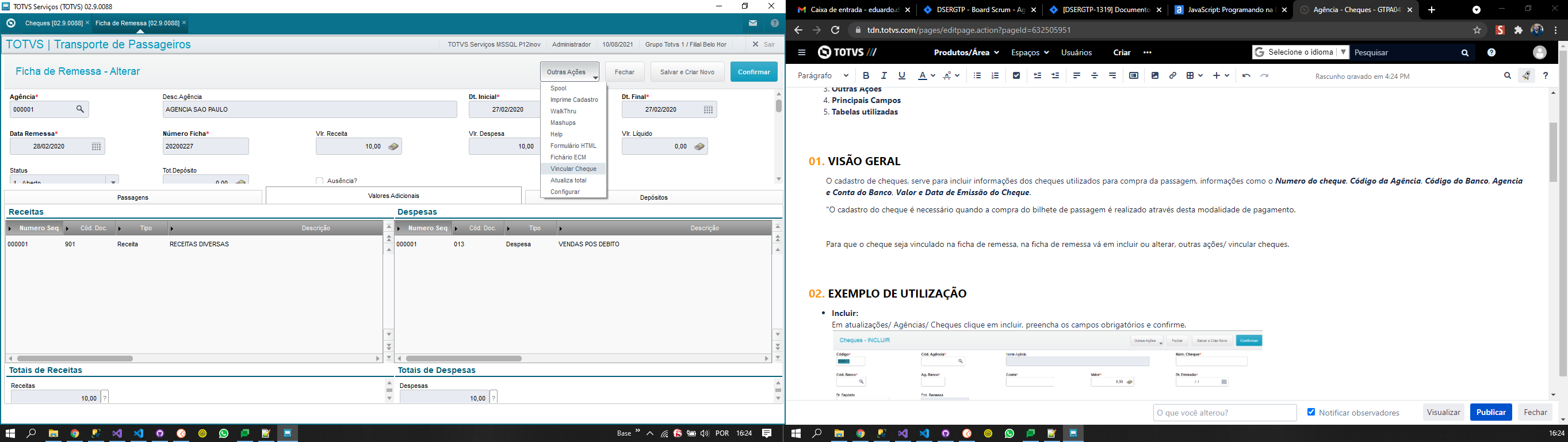Screen dimensions: 1568x442
Task: Expand the Espaços menu
Action: pos(1030,53)
